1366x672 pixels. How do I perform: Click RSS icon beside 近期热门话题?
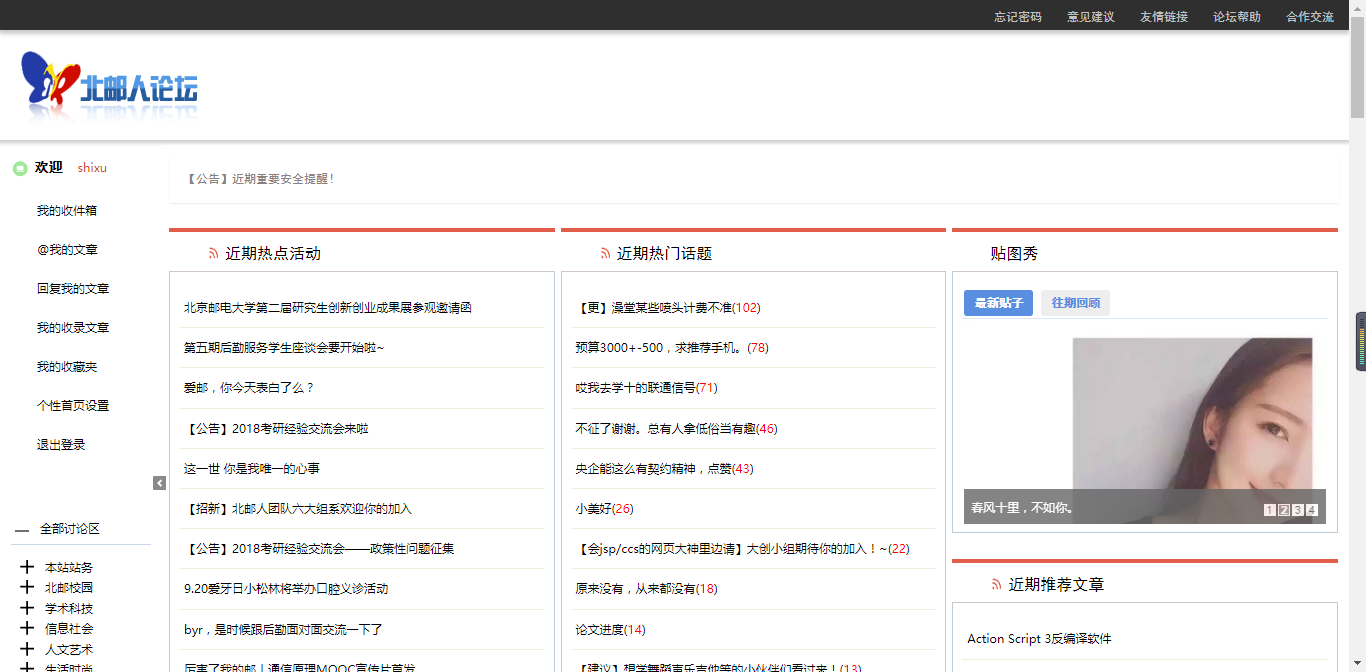pyautogui.click(x=605, y=254)
